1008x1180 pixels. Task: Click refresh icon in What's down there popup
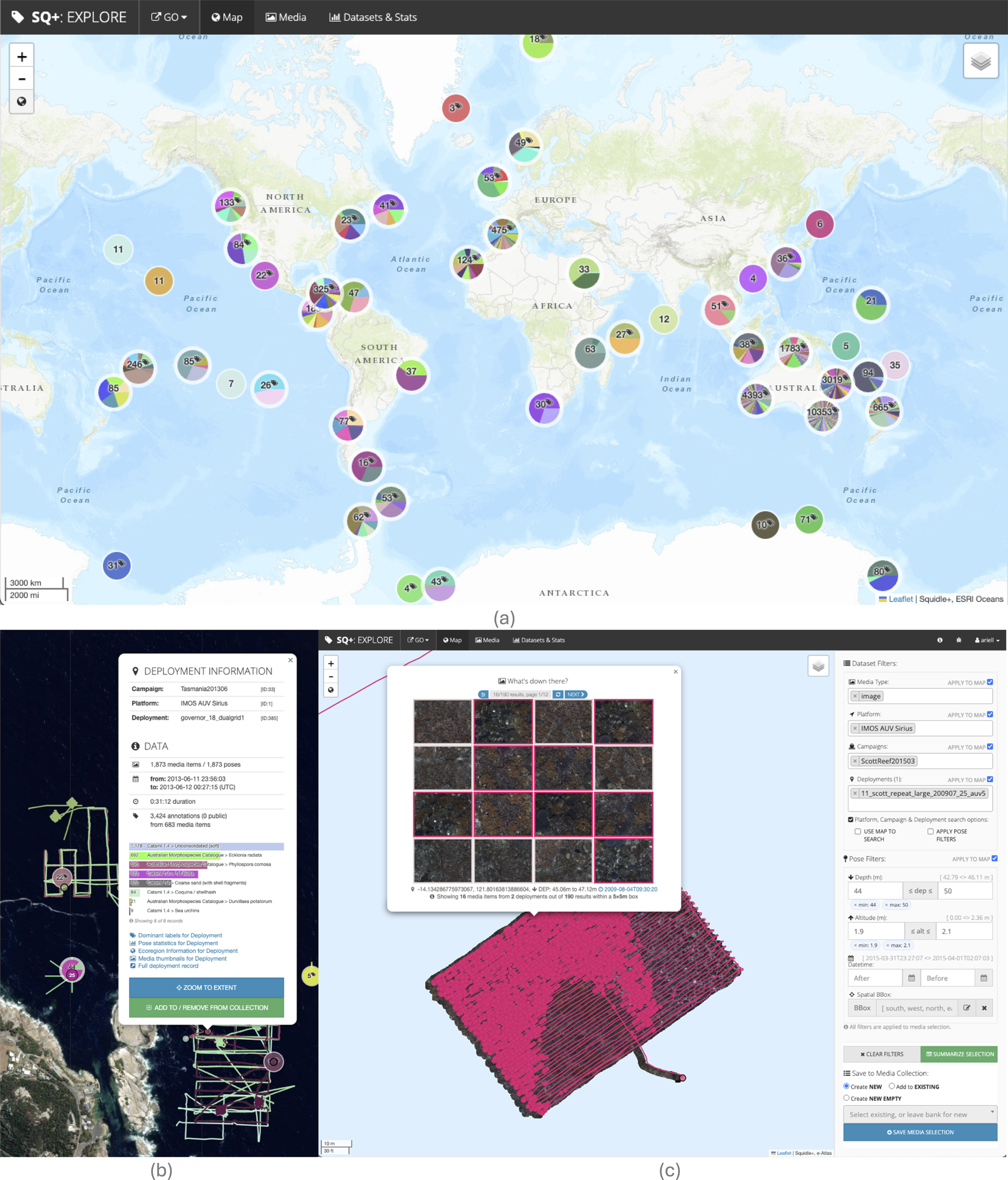[559, 694]
